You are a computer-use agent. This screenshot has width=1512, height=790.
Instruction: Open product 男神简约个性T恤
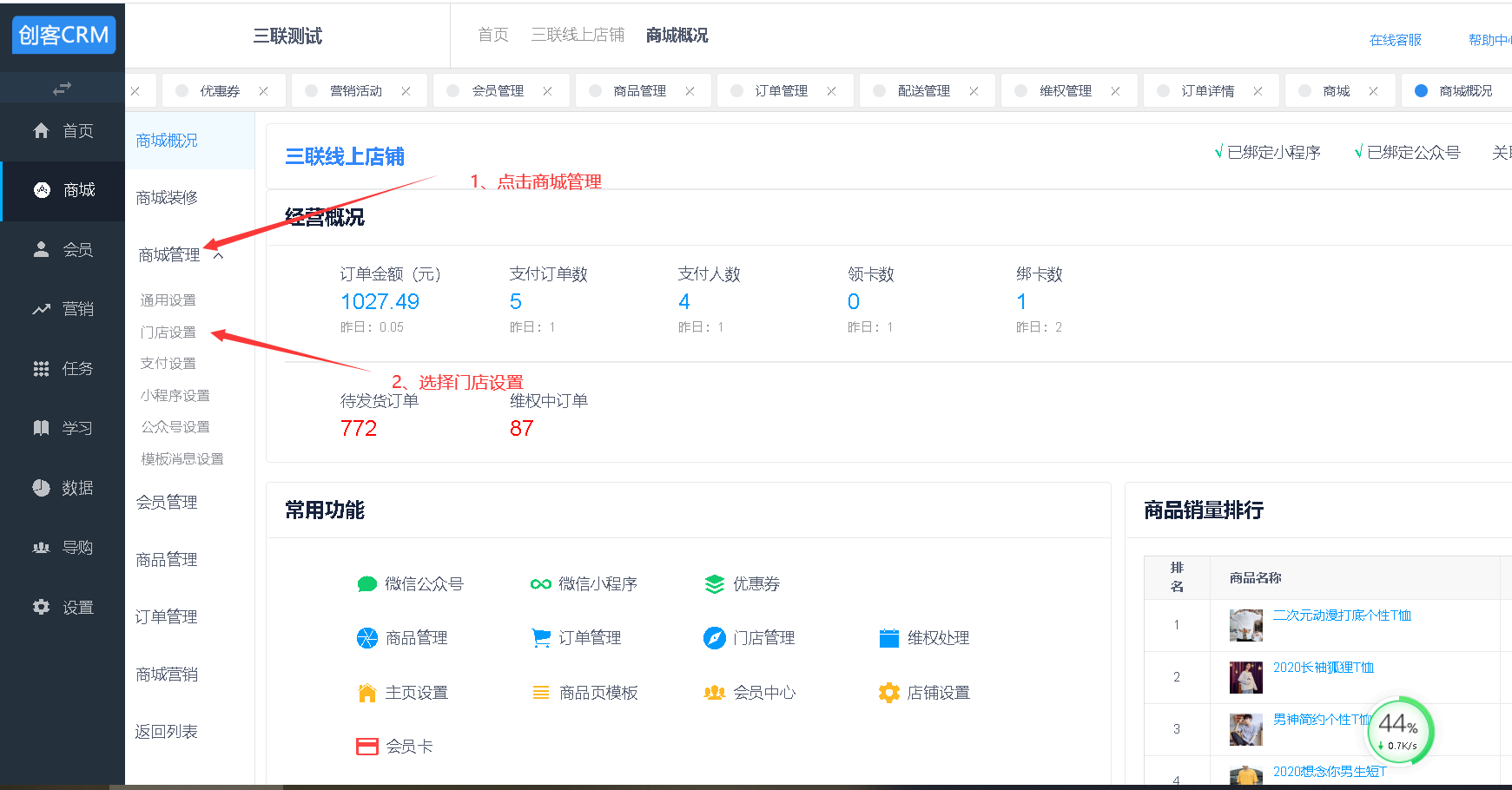click(1321, 720)
